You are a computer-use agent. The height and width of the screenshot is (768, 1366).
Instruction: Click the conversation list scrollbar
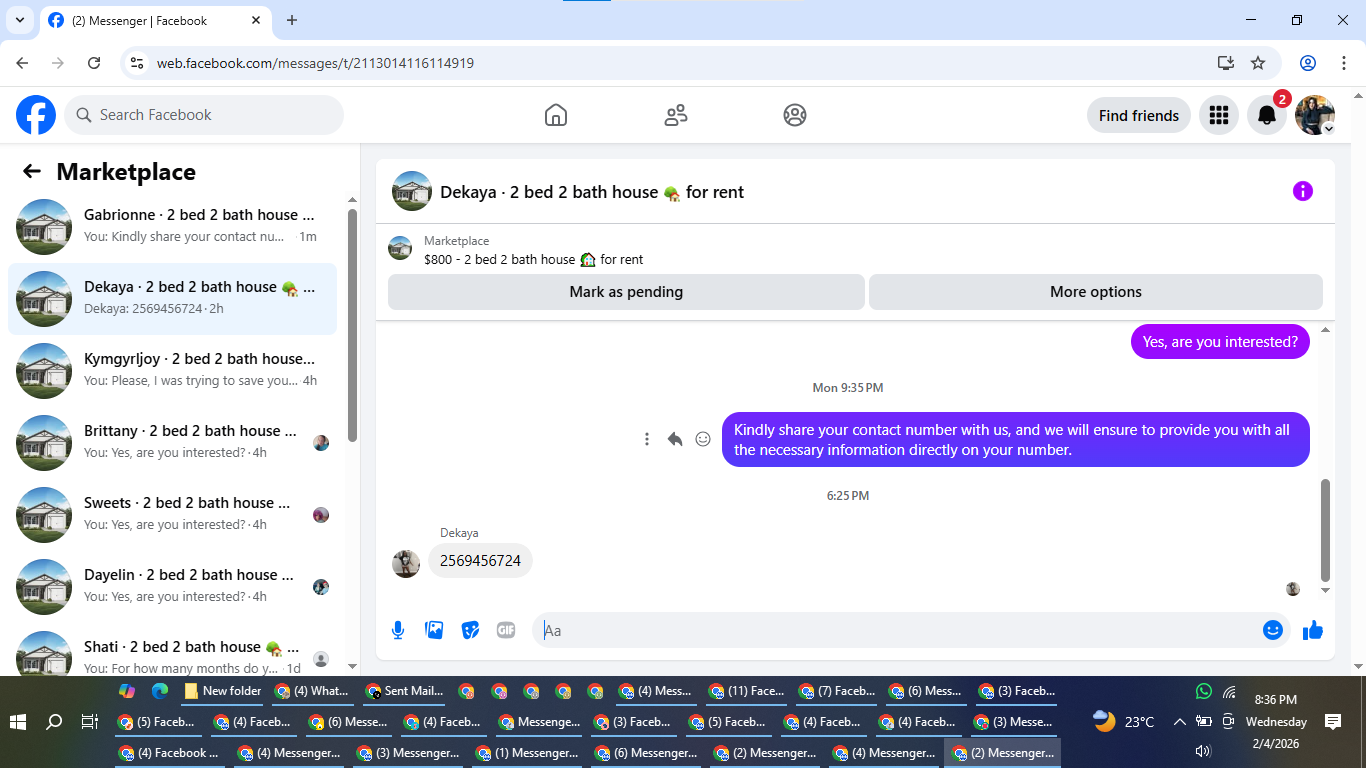(352, 325)
